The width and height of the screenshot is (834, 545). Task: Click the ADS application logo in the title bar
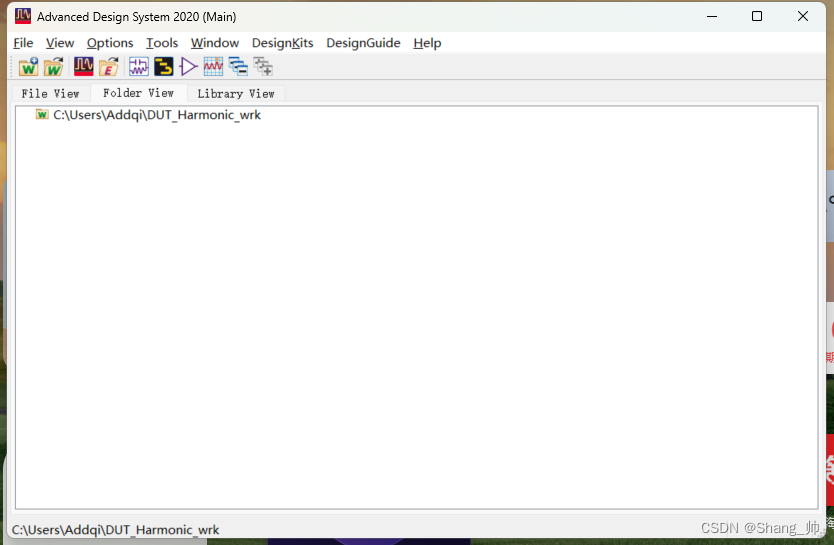[23, 16]
